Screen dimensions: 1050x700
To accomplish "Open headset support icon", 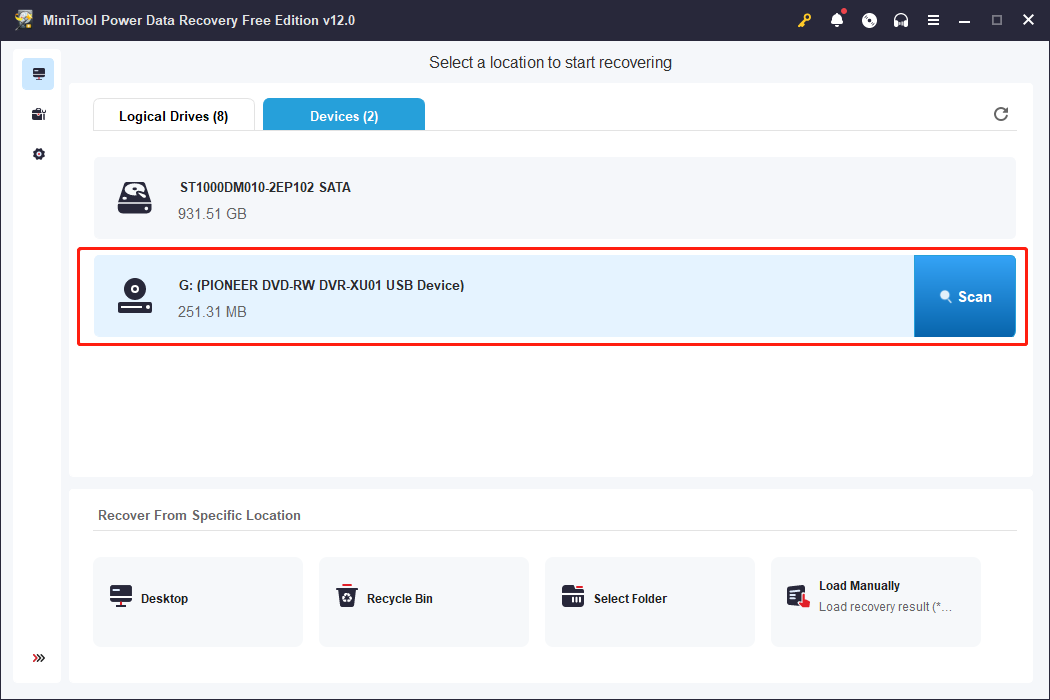I will pos(901,20).
